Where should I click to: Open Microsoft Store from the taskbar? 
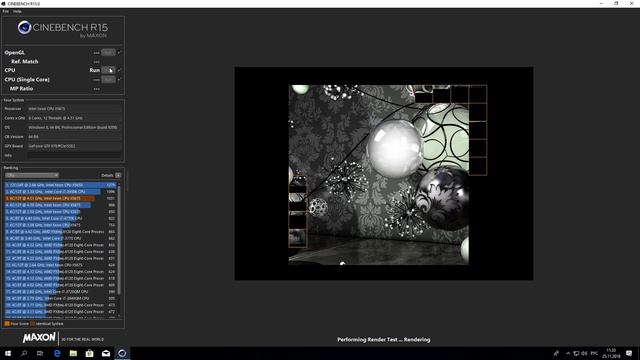pos(89,353)
